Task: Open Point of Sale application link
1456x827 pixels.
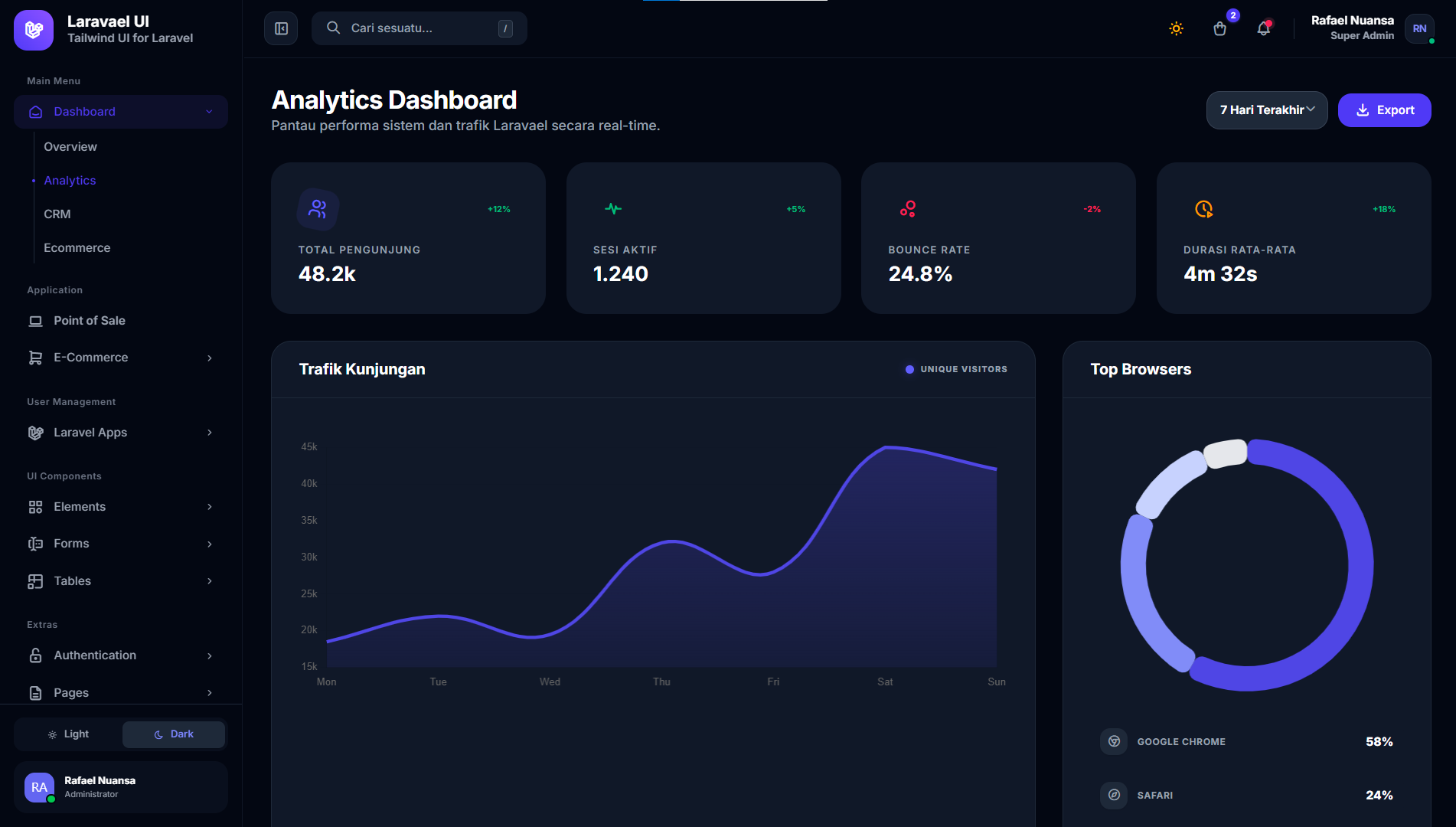Action: point(89,321)
